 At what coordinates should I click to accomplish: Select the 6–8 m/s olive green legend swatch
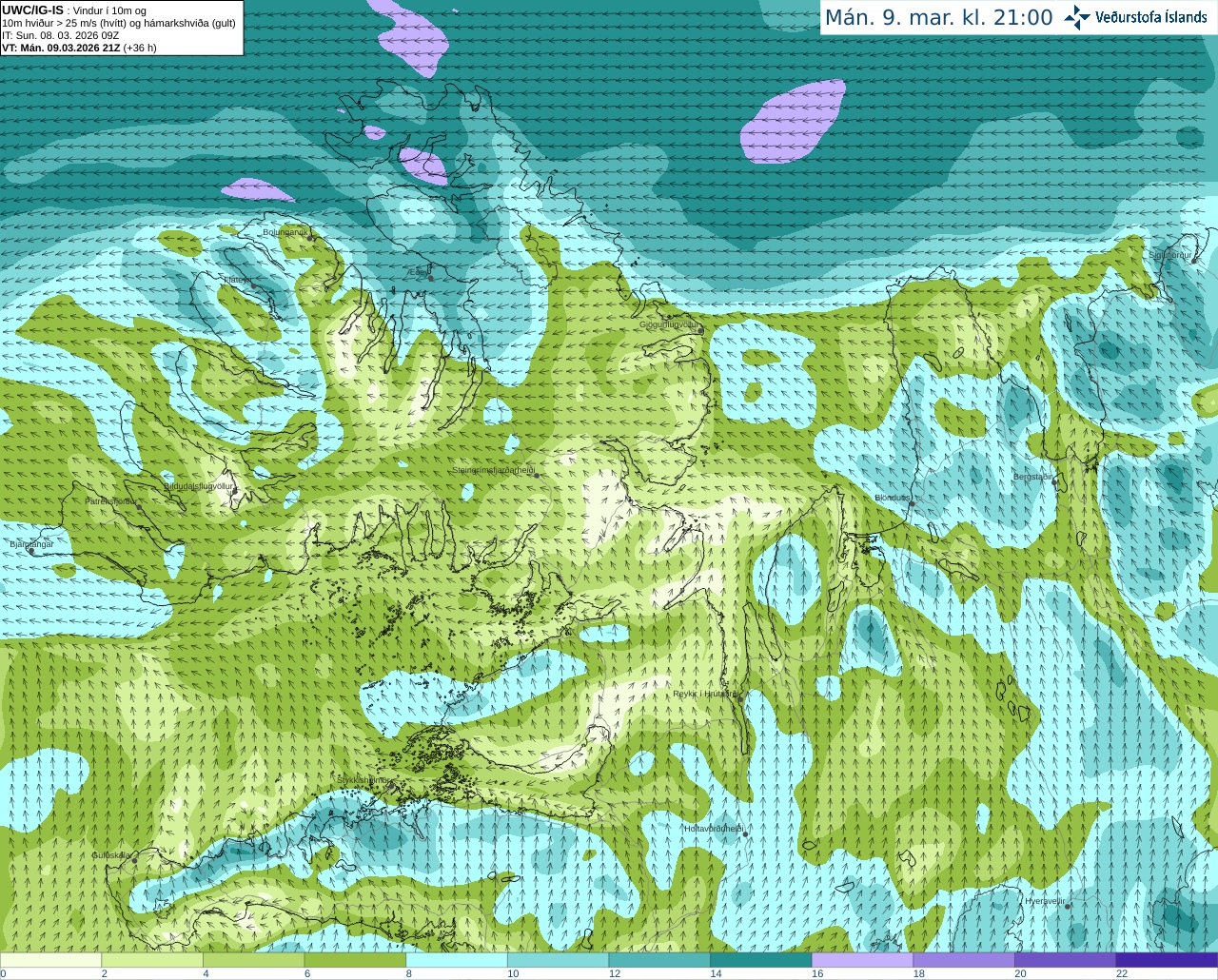[355, 960]
